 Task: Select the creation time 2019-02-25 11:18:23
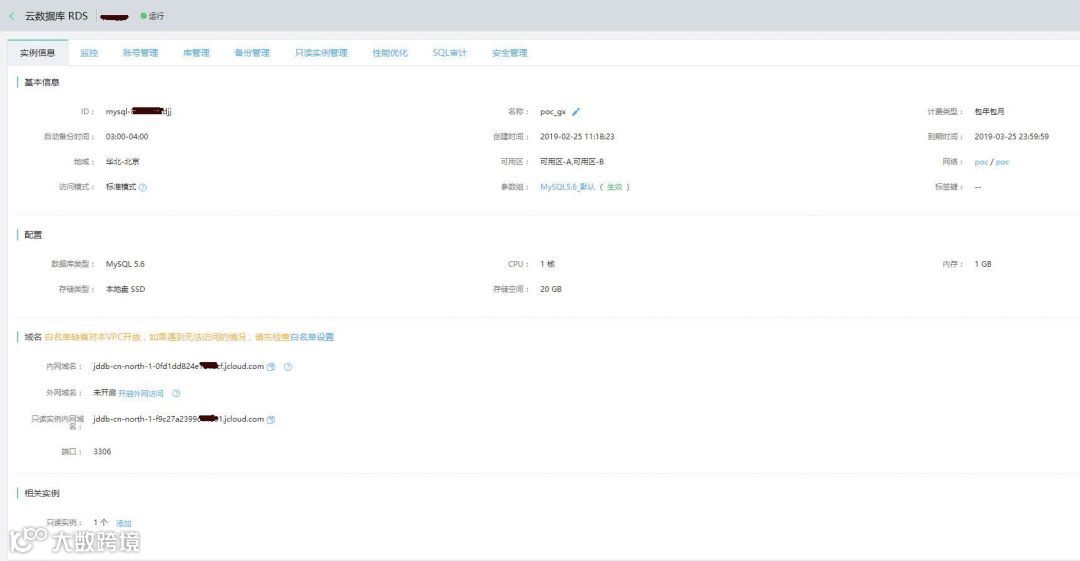pos(577,136)
